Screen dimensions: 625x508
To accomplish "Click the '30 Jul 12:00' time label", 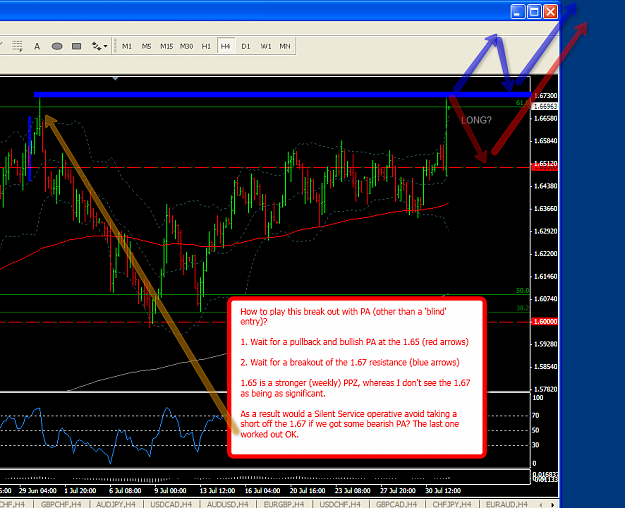I will (x=443, y=490).
